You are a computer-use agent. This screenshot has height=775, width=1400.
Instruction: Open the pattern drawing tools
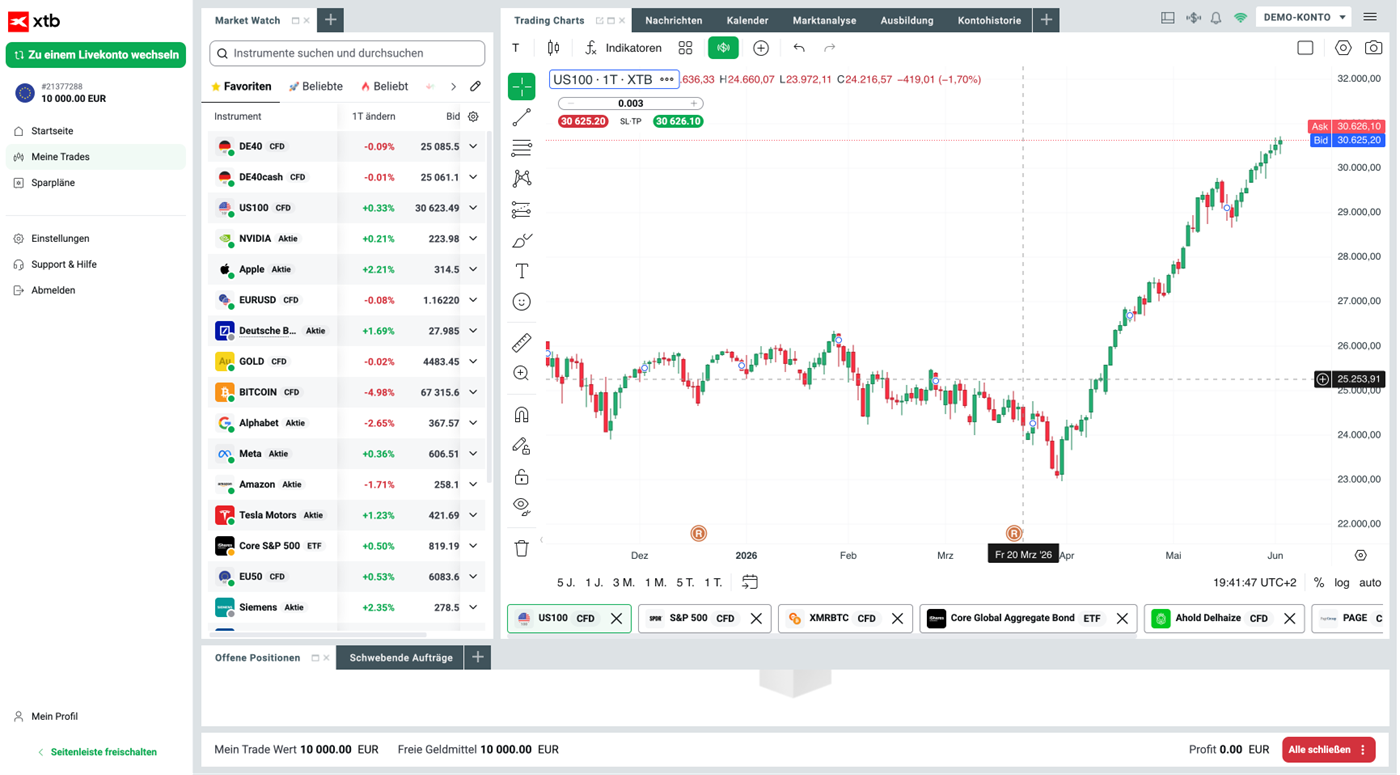521,179
